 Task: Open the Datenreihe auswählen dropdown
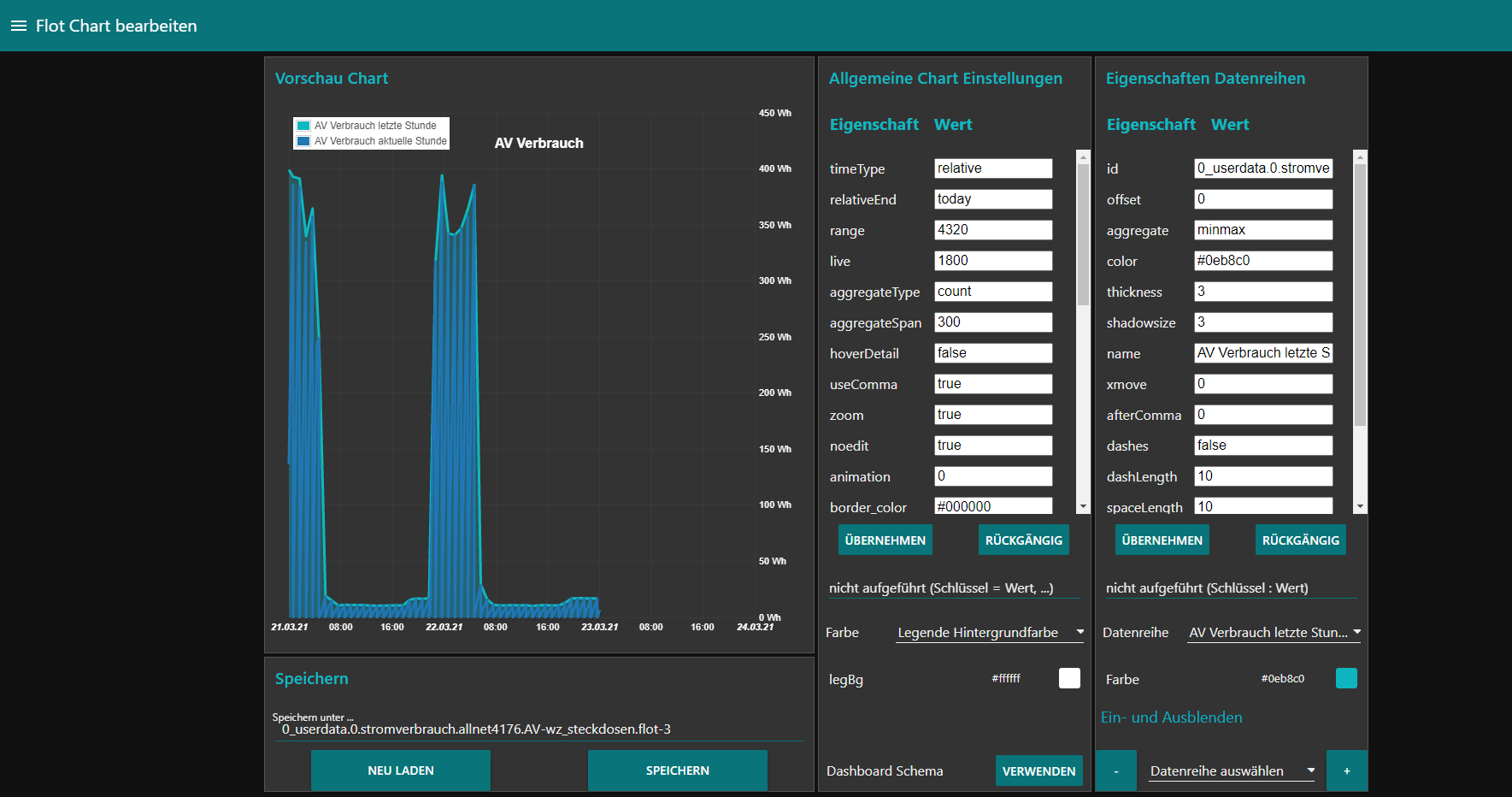click(x=1231, y=770)
